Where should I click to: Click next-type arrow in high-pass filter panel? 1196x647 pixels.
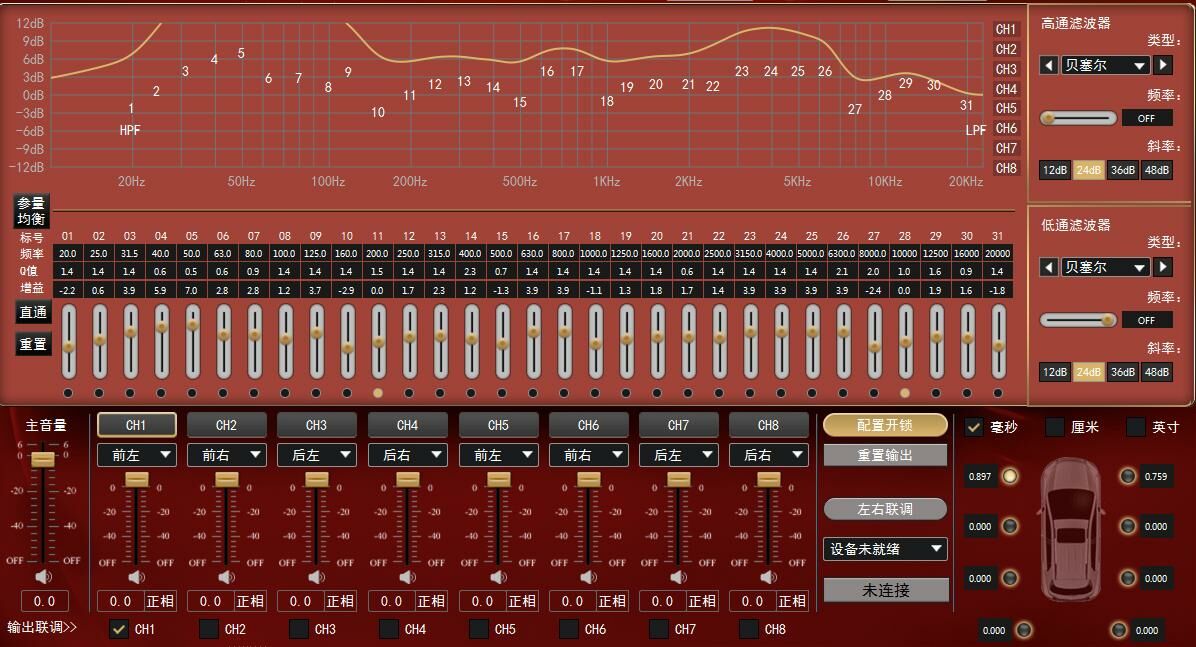pyautogui.click(x=1163, y=65)
